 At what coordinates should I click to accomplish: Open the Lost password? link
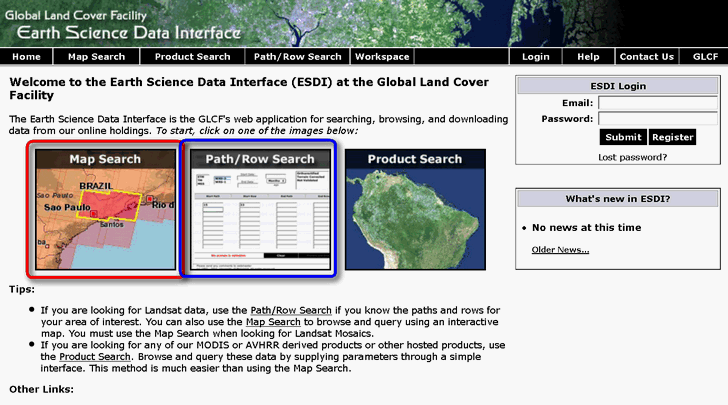pos(632,157)
